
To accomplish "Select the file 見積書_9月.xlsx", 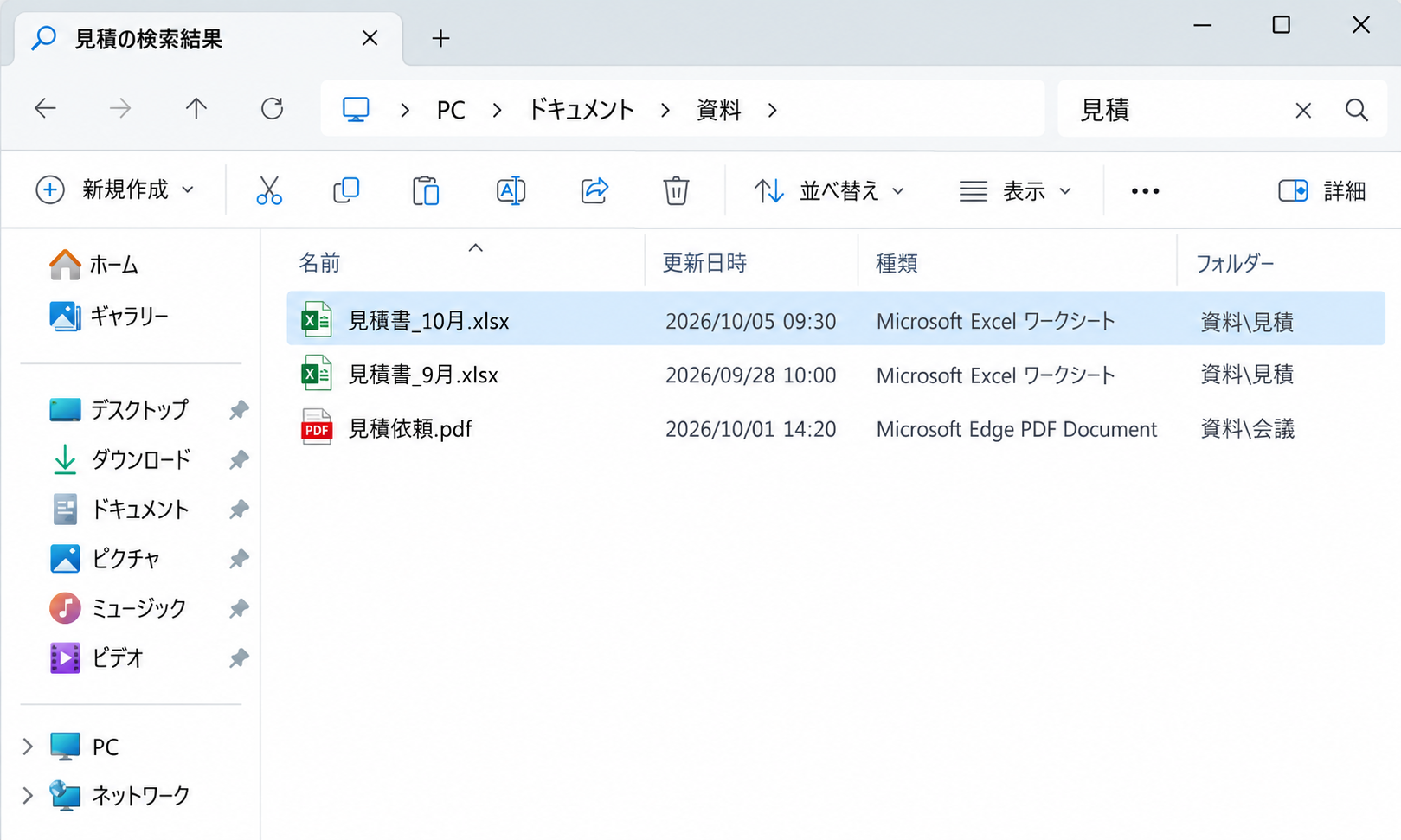I will (x=835, y=375).
